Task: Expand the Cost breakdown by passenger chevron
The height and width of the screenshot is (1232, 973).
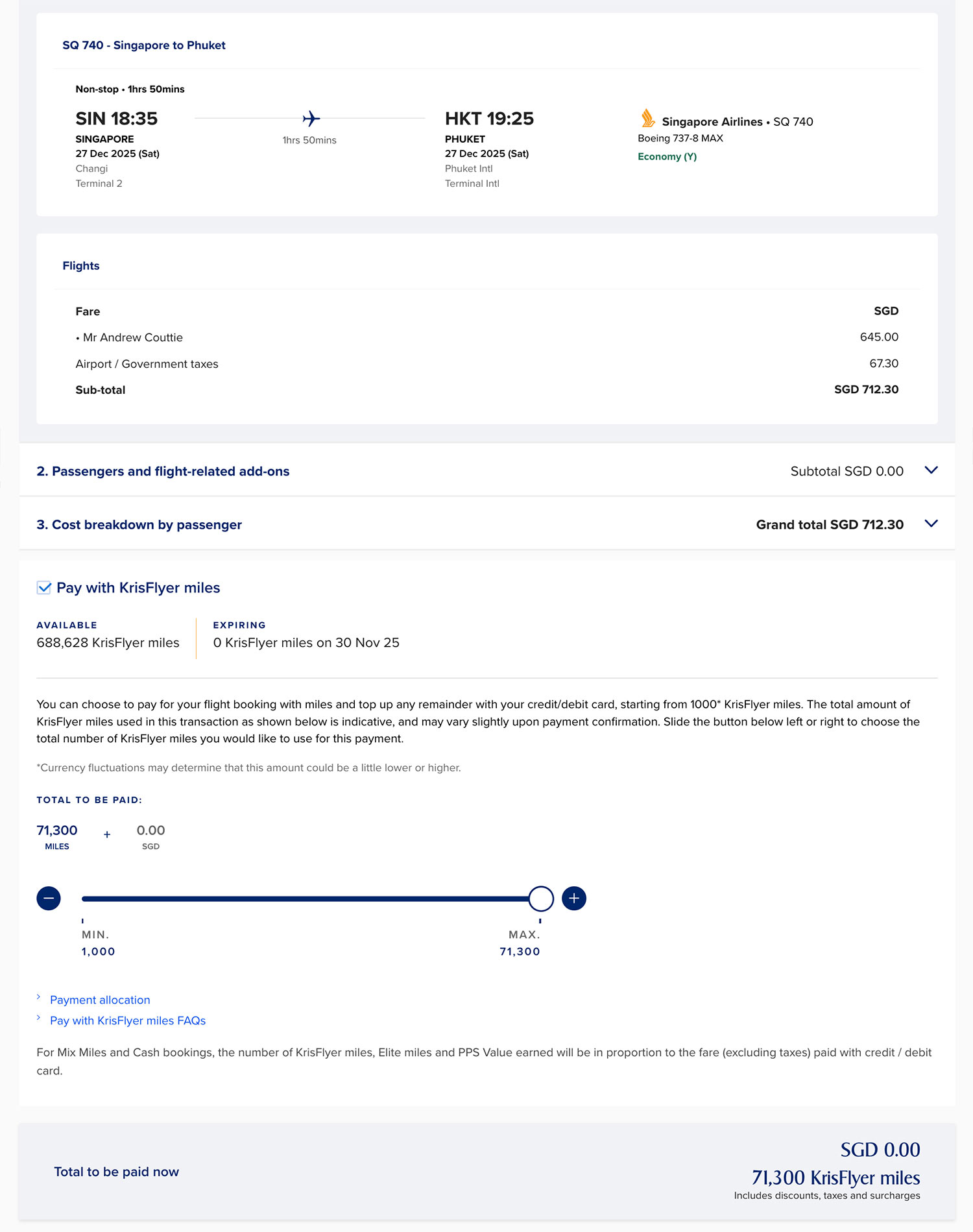Action: pos(931,524)
